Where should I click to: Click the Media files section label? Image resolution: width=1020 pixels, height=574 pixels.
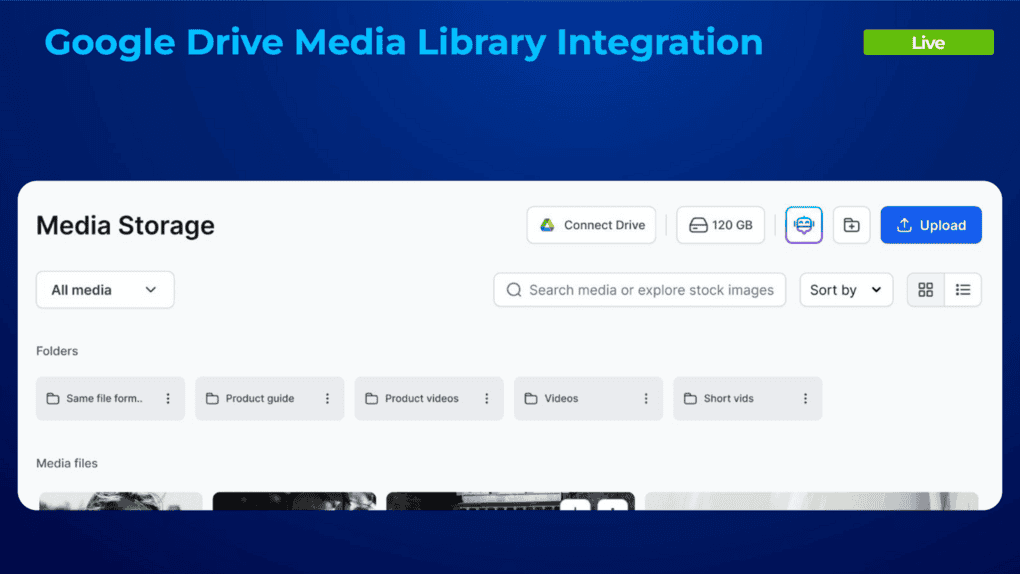(x=66, y=463)
